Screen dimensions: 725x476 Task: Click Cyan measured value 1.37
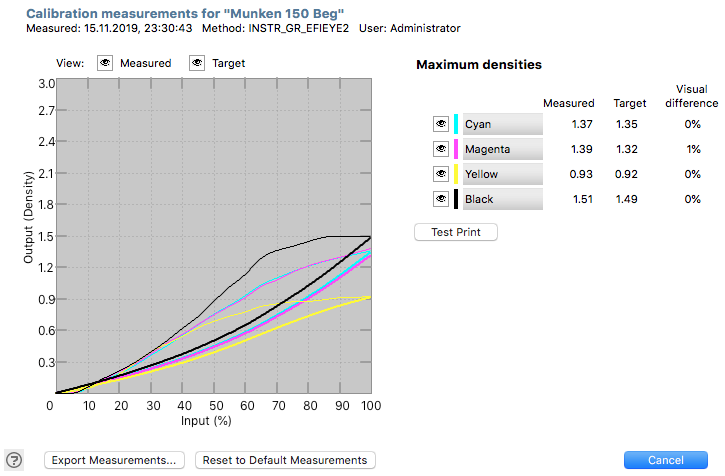click(582, 124)
